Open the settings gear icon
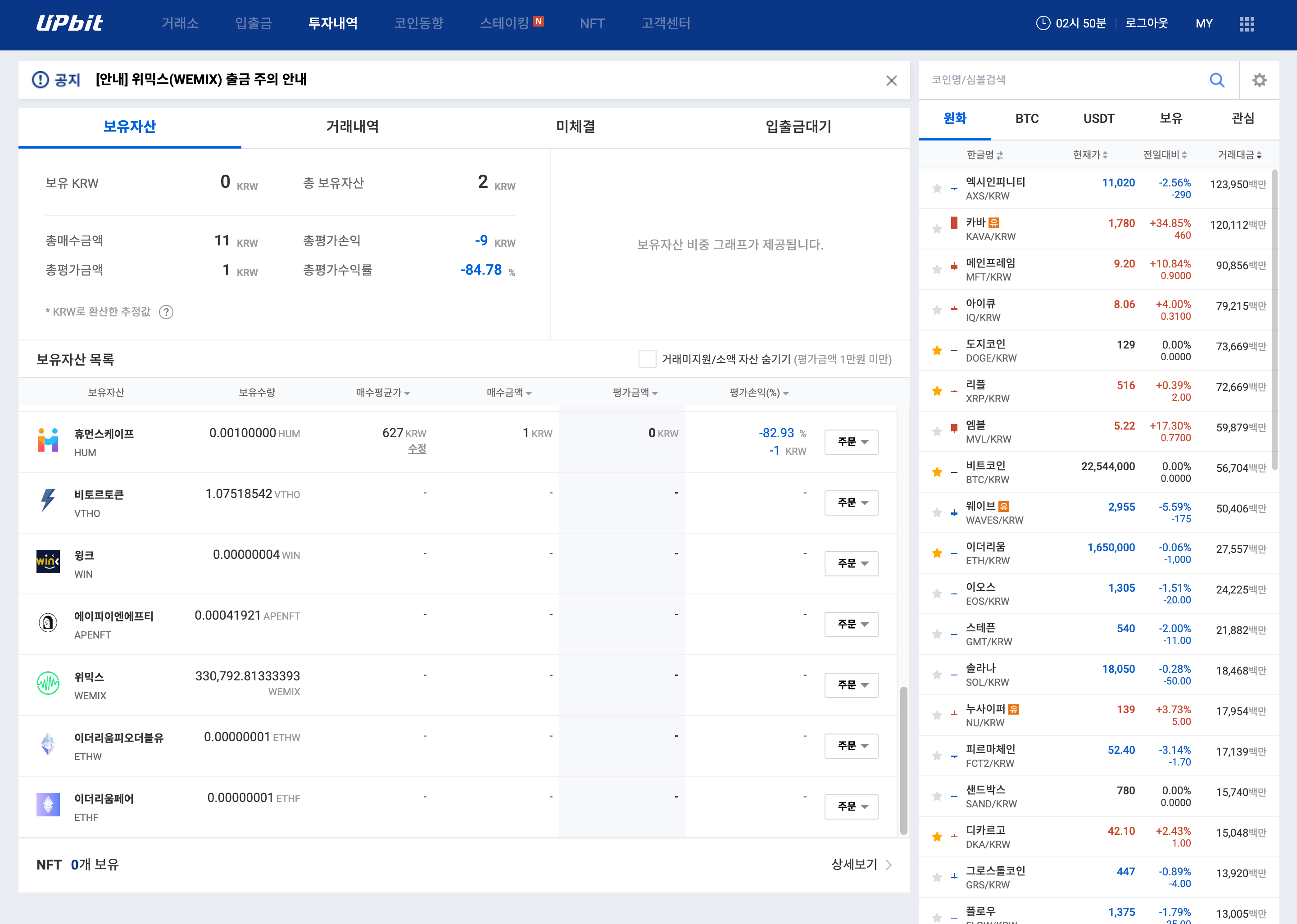Viewport: 1297px width, 924px height. click(x=1259, y=80)
